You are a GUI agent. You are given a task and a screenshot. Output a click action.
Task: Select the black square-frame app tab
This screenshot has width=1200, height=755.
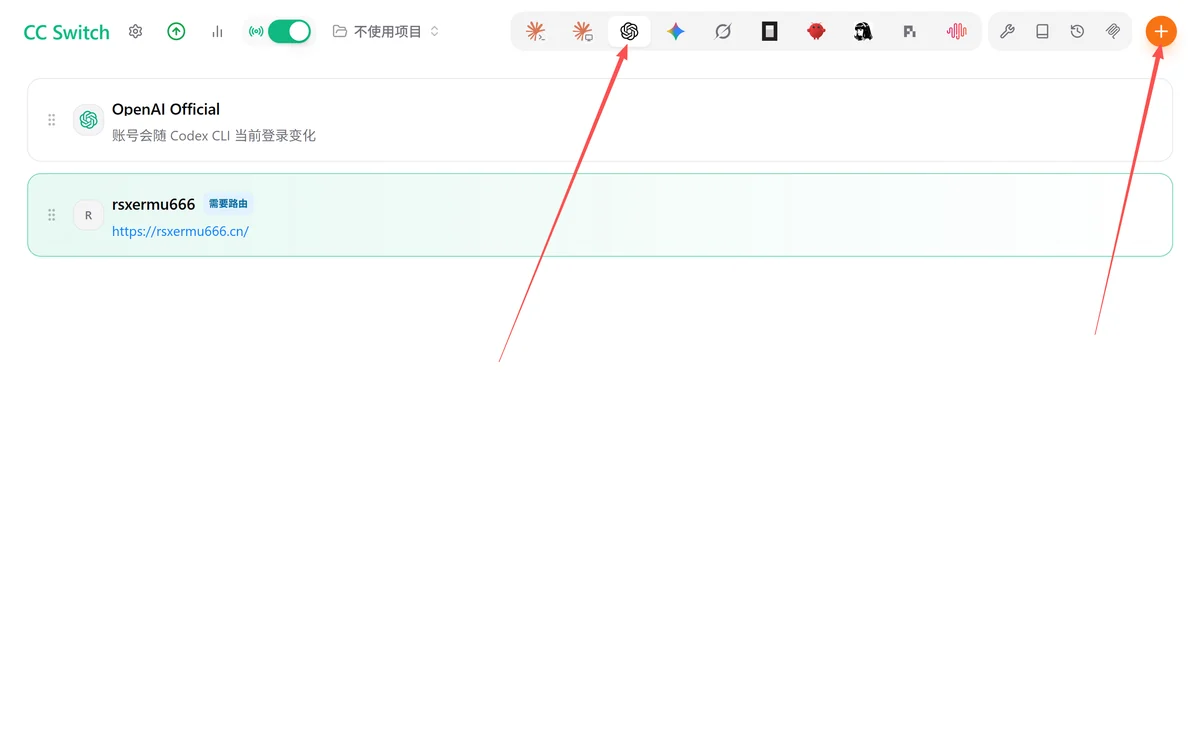tap(769, 32)
